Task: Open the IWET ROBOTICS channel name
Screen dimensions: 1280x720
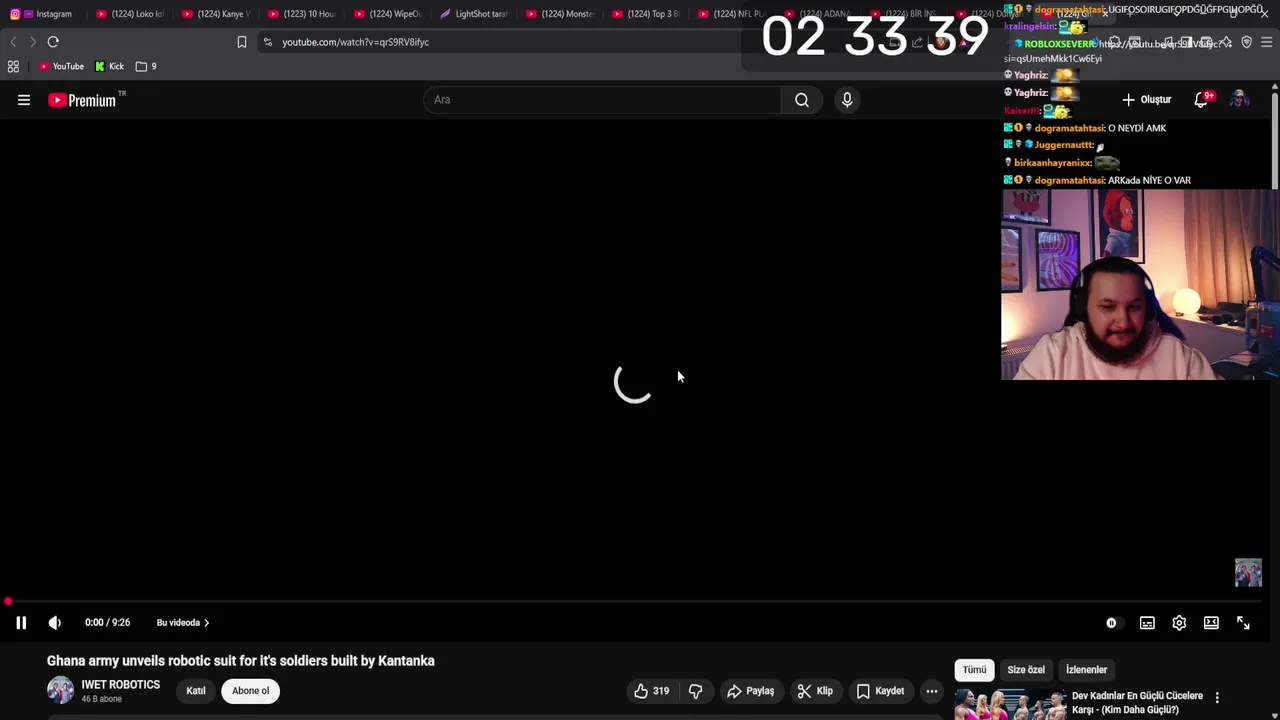Action: pyautogui.click(x=121, y=685)
